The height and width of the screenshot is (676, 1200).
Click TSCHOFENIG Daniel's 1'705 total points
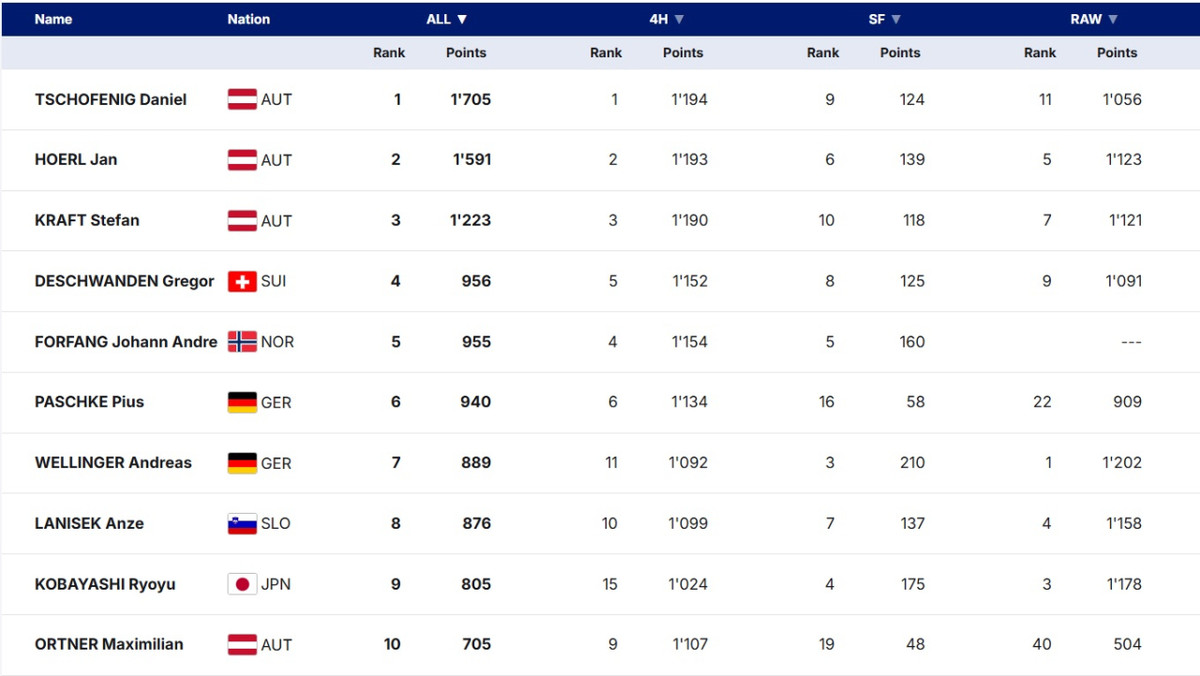471,99
